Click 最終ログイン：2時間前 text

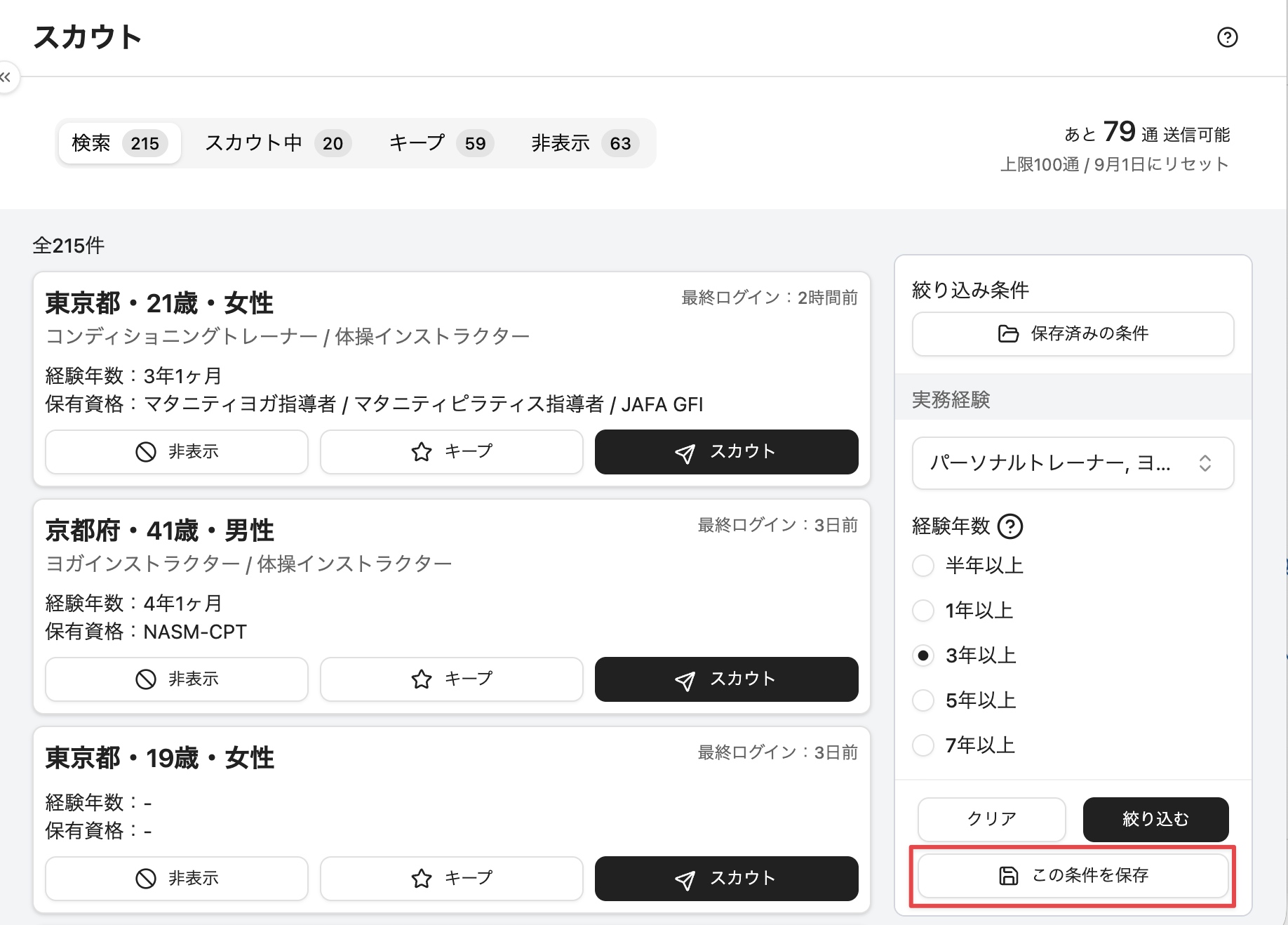770,298
